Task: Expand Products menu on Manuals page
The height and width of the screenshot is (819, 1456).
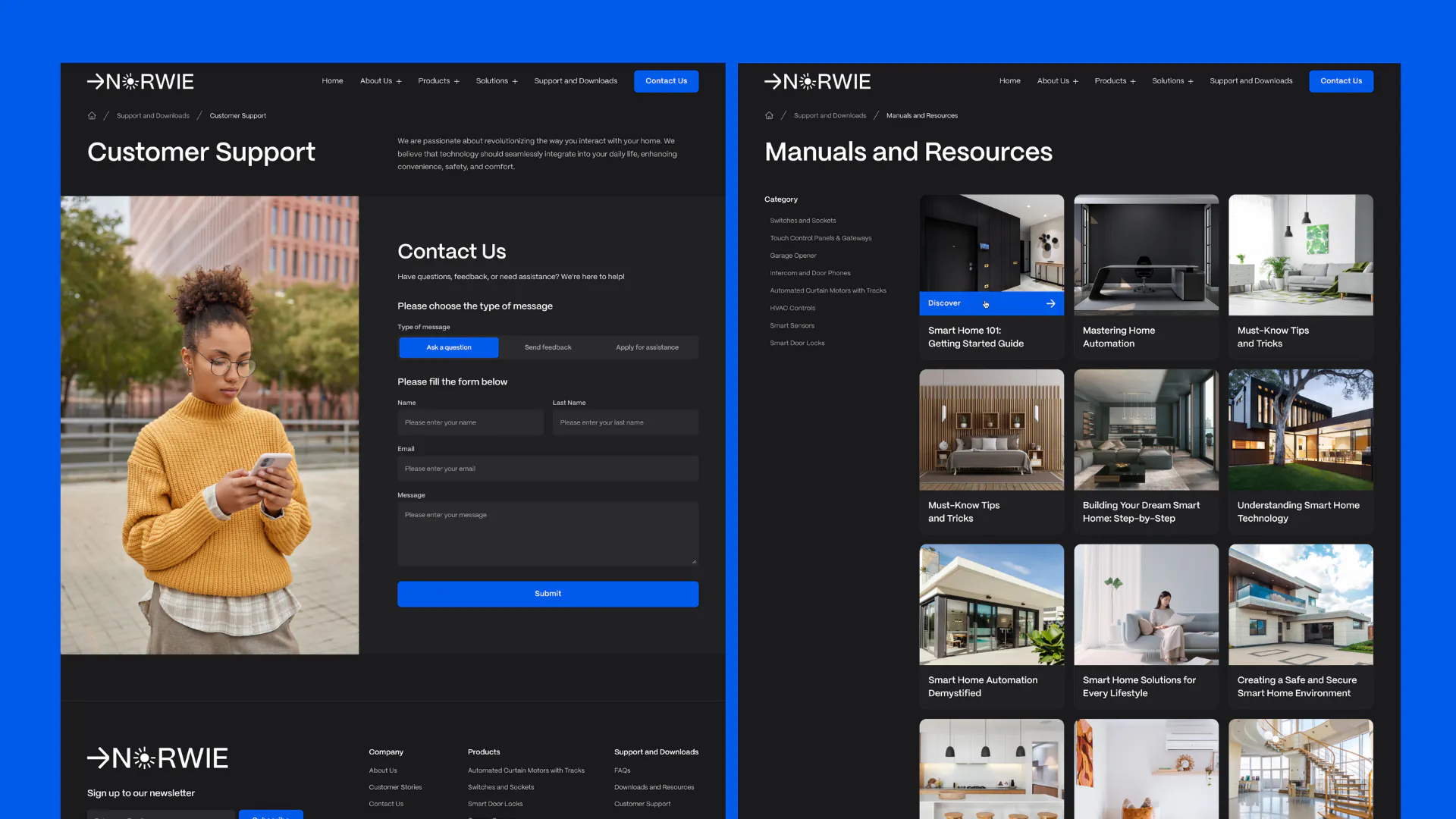Action: [x=1115, y=81]
